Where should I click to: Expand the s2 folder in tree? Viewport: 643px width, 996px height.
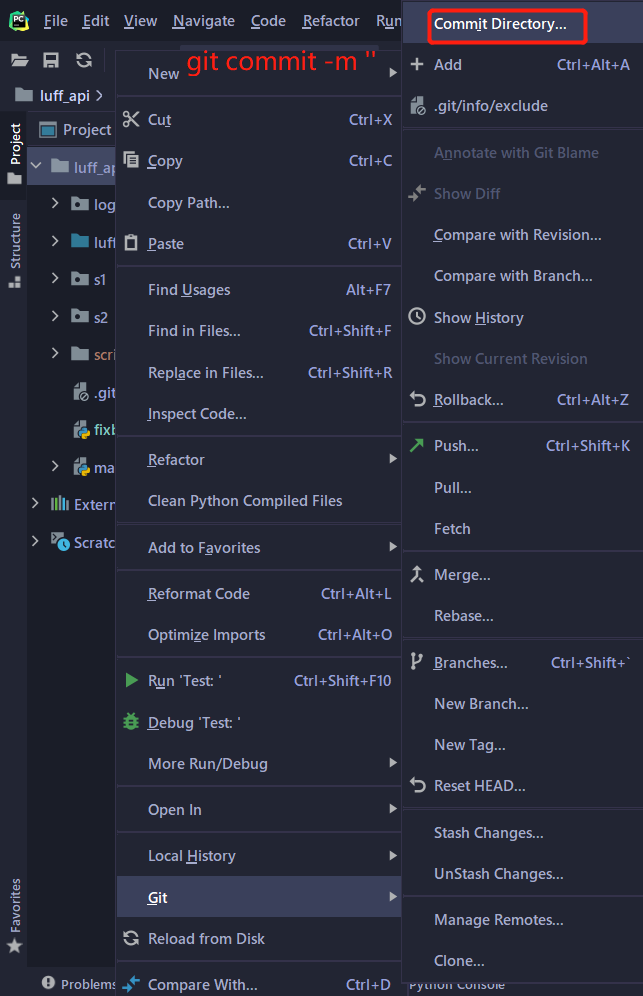(55, 316)
